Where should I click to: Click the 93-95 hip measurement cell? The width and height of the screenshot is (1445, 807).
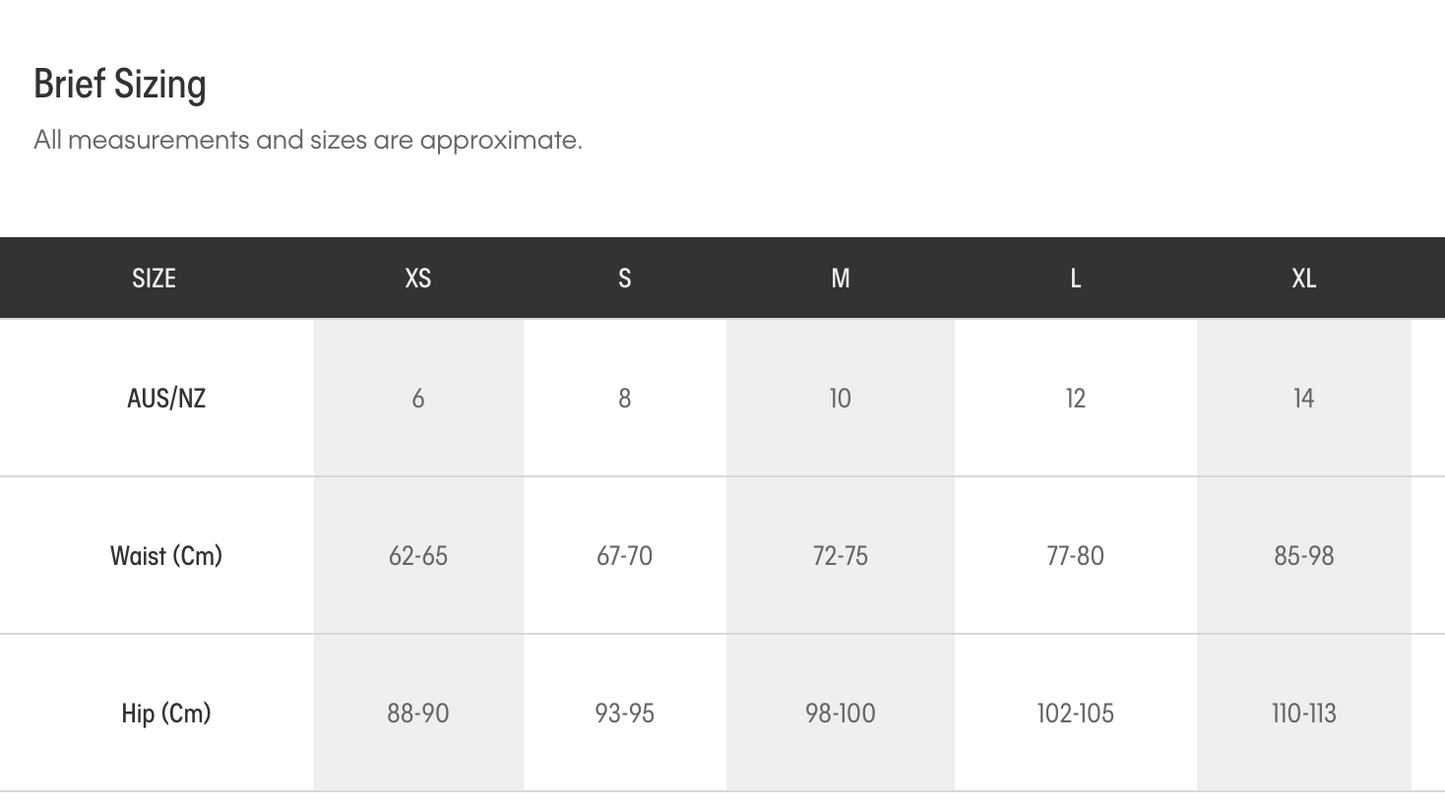point(624,713)
